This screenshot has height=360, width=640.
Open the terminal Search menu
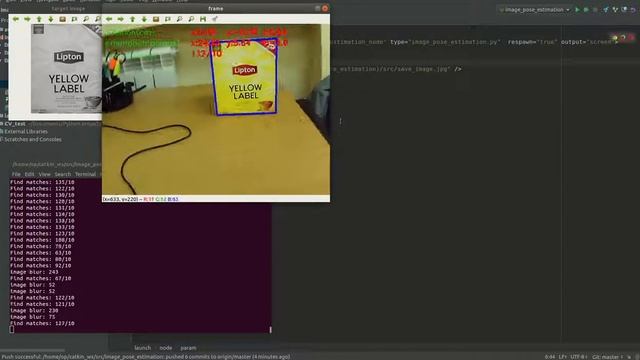click(62, 174)
